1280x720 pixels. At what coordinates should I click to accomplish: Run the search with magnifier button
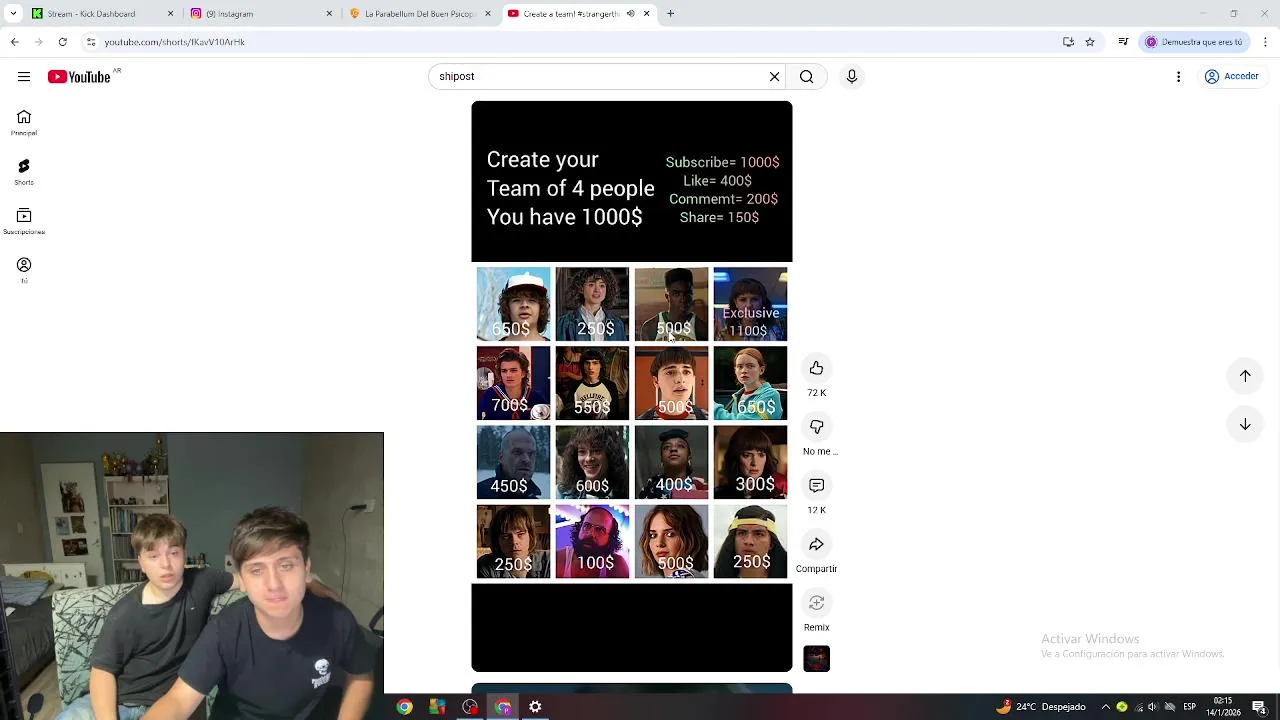(806, 77)
